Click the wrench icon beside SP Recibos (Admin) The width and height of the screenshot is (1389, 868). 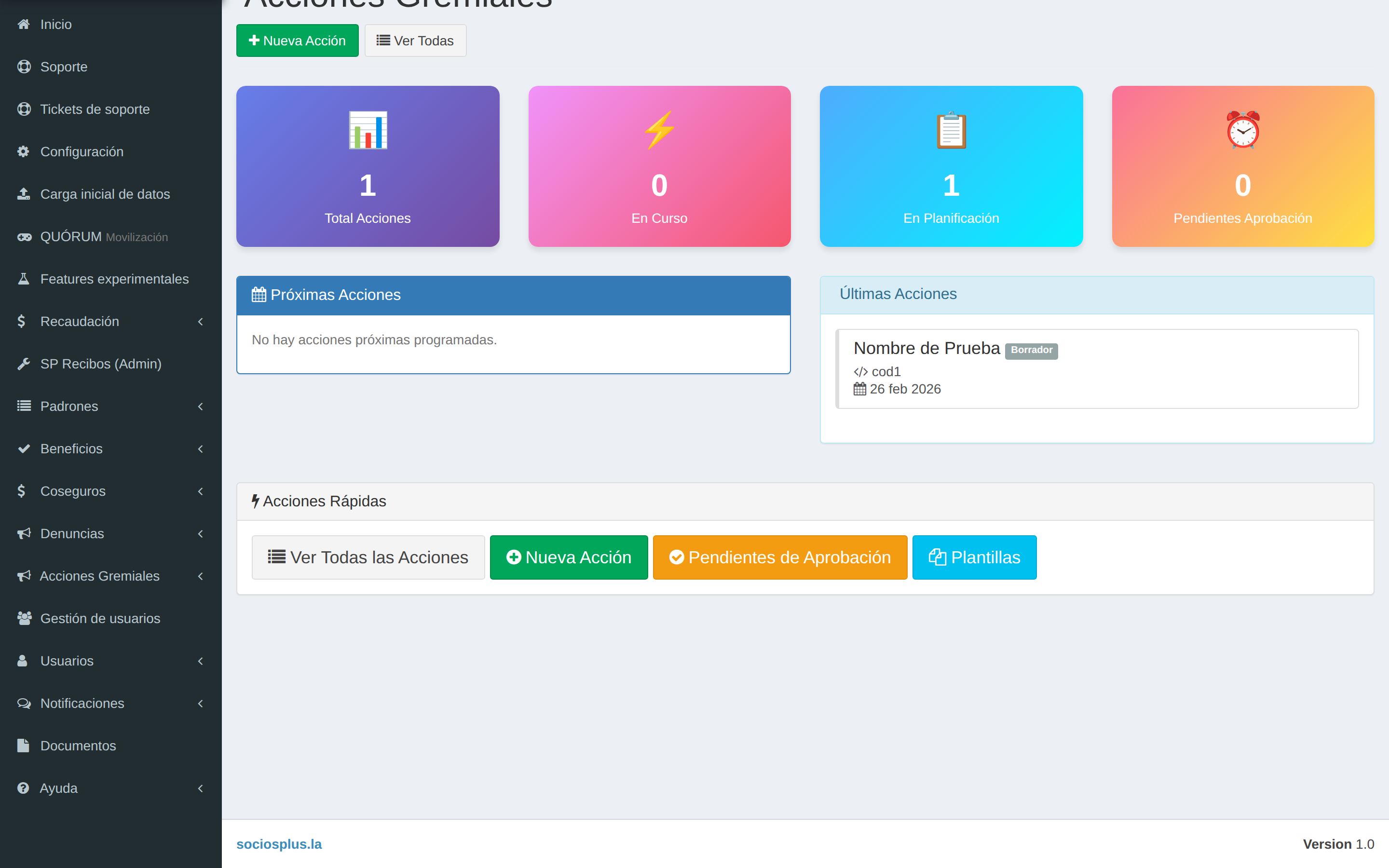[24, 364]
